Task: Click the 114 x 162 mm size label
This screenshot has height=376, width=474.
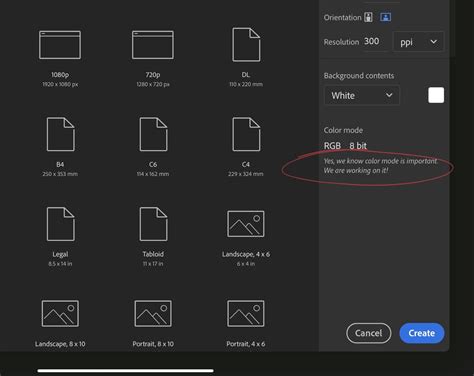Action: tap(153, 174)
